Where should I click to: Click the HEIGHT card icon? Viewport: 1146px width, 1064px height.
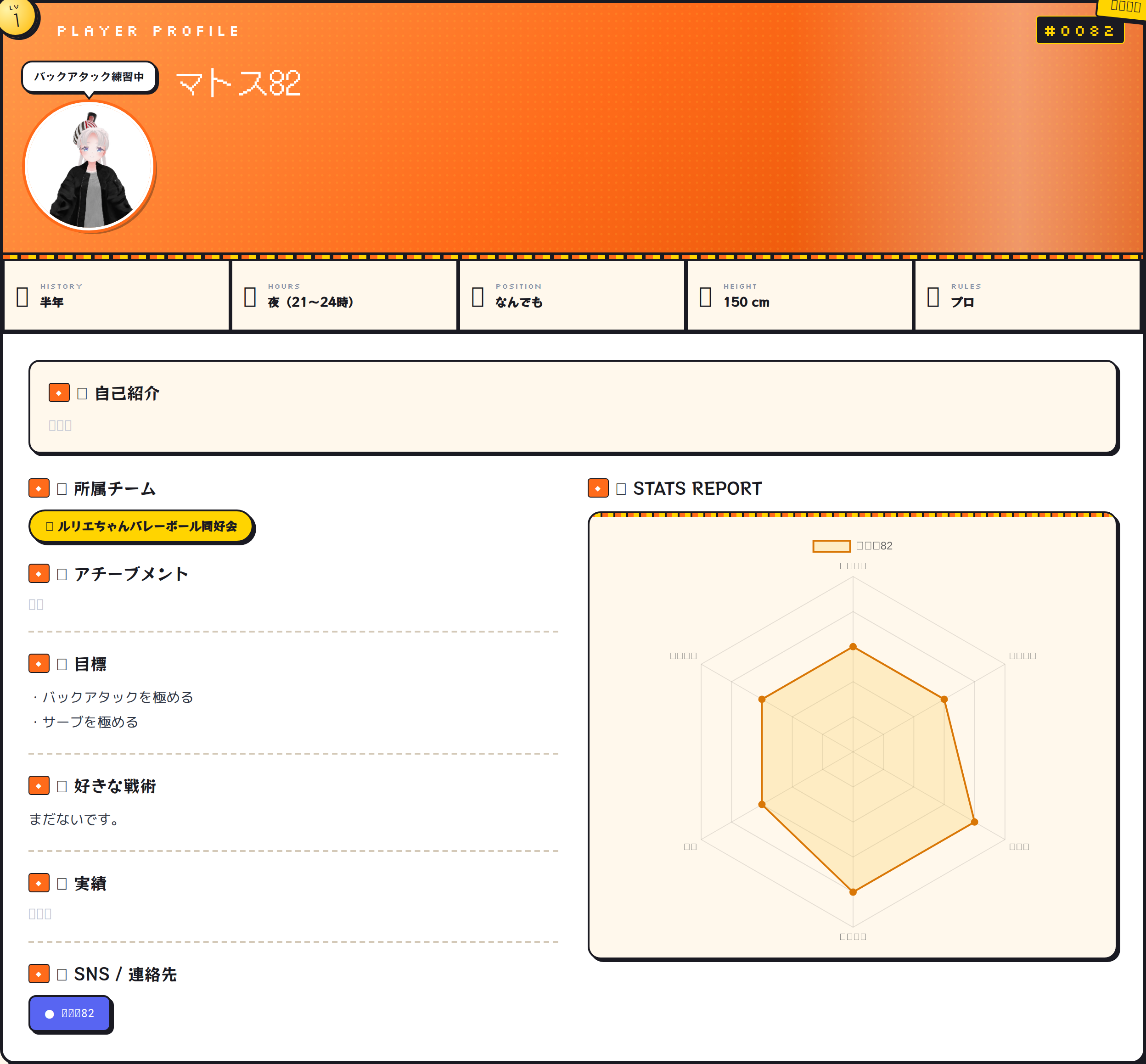pyautogui.click(x=705, y=297)
